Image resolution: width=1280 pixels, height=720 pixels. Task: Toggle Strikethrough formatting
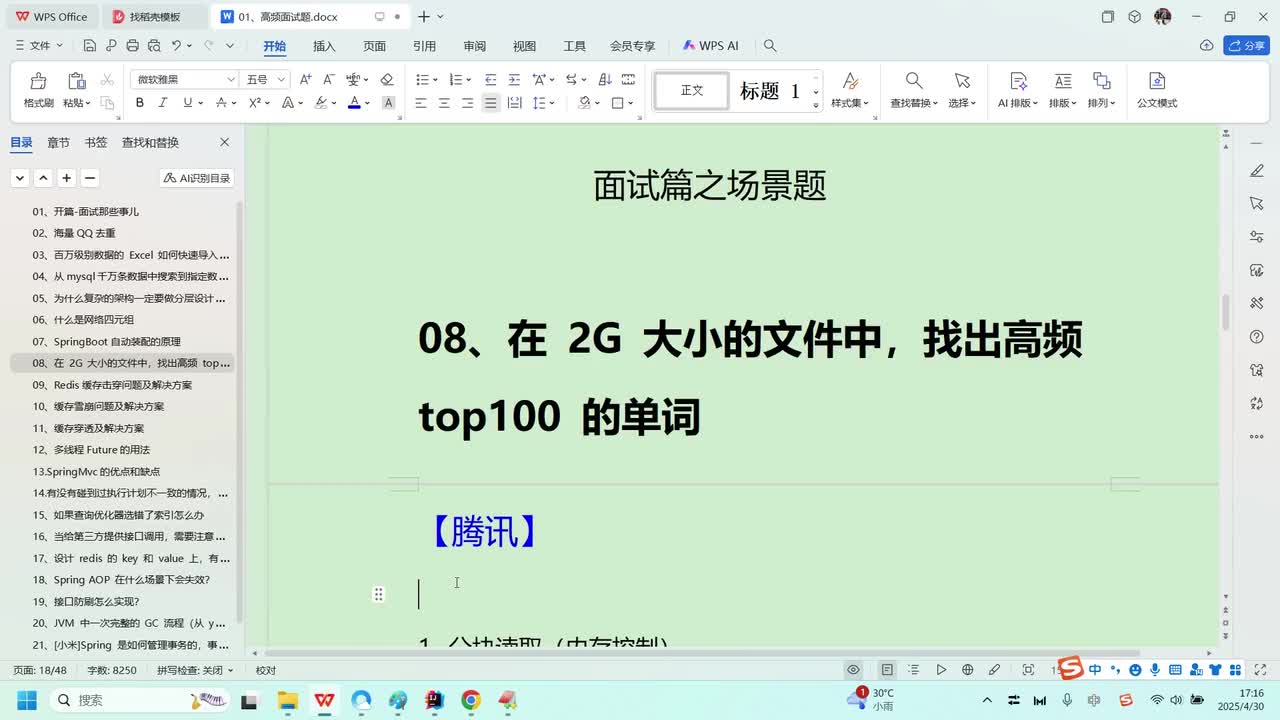pyautogui.click(x=221, y=103)
